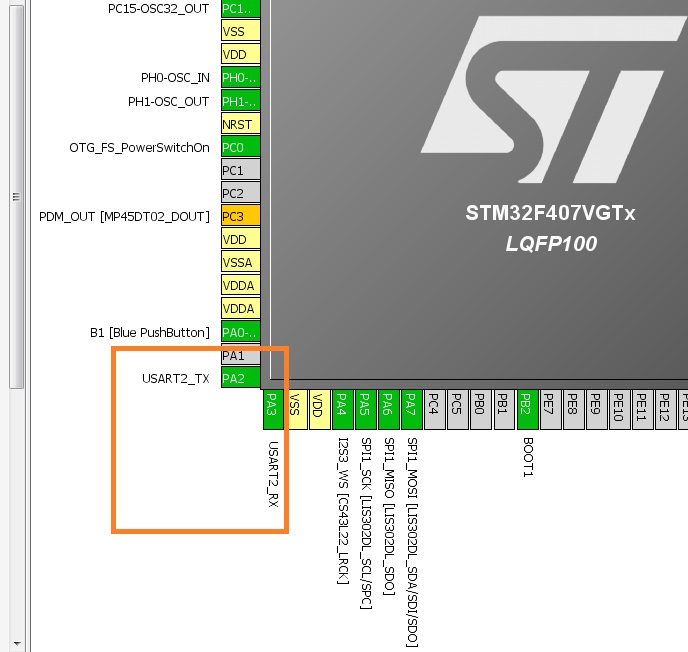Click the OTG_FS_PowerSwitchOn label
The width and height of the screenshot is (688, 652).
[139, 147]
